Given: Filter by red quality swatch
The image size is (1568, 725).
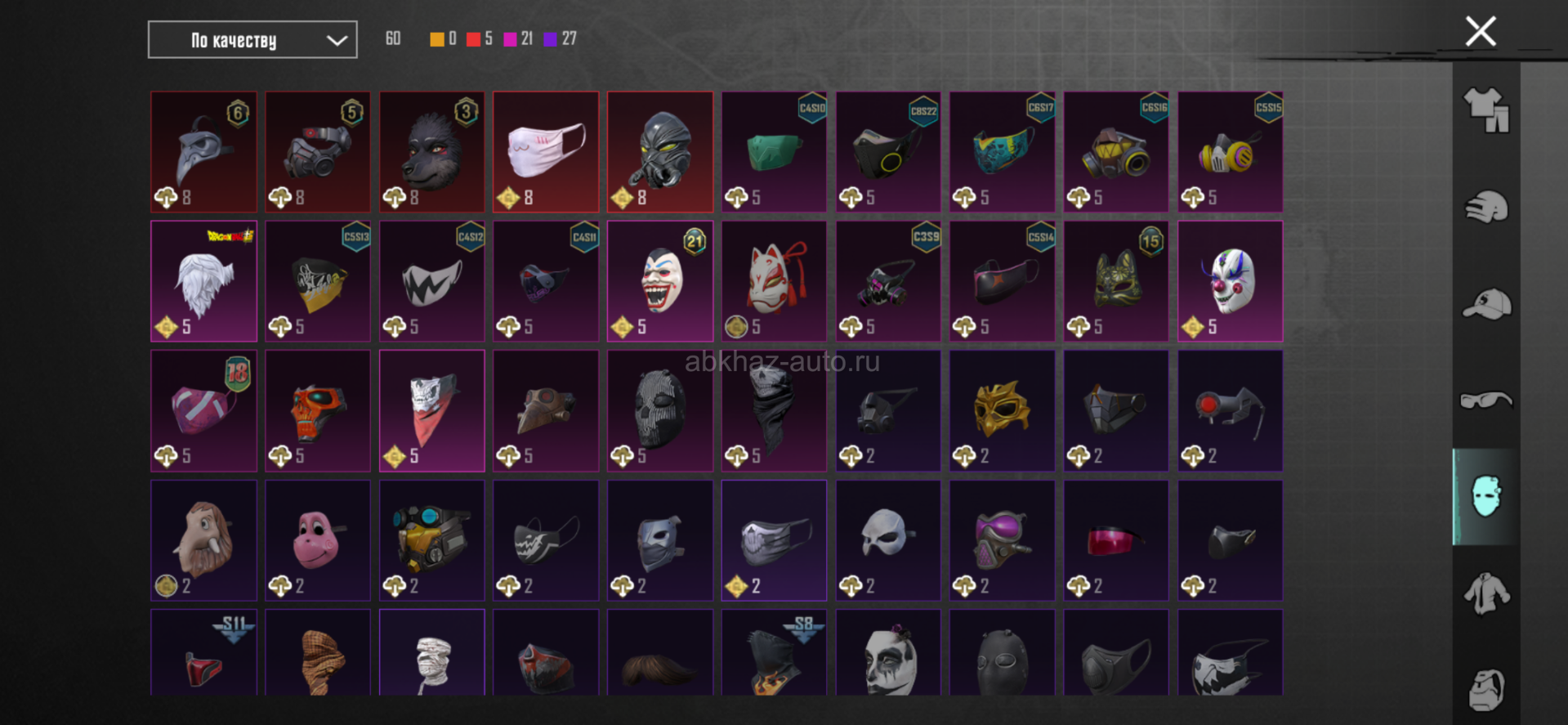Looking at the screenshot, I should coord(473,39).
